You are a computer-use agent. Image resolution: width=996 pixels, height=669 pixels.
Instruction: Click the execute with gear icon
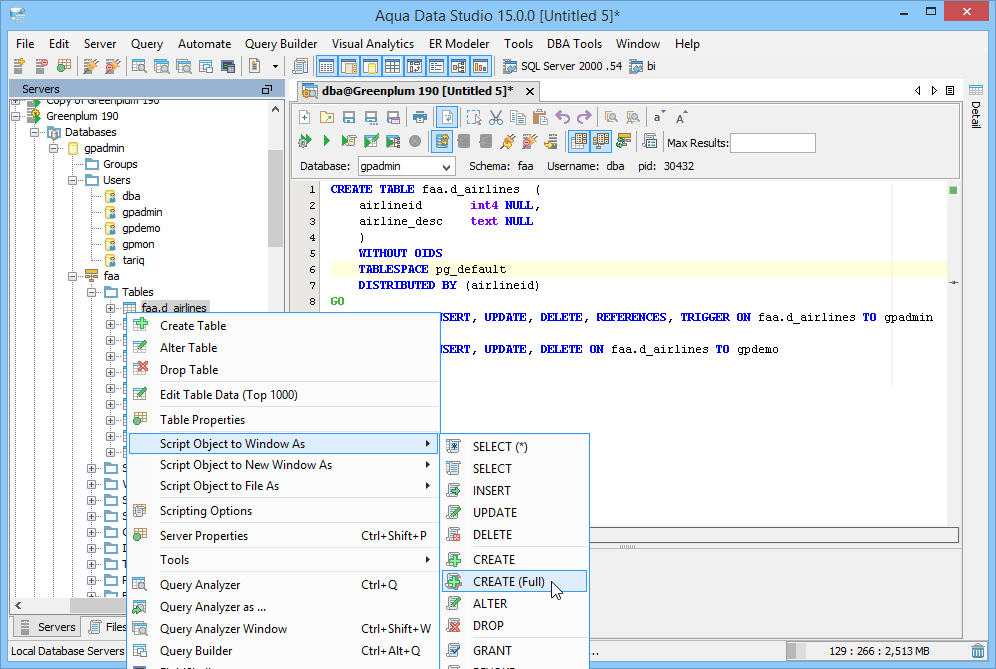click(x=305, y=141)
